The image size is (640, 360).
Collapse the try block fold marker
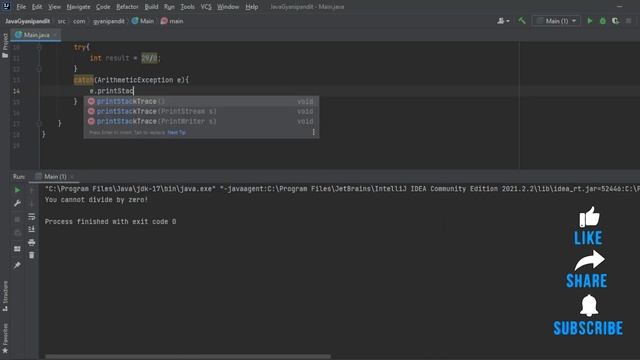click(x=39, y=47)
